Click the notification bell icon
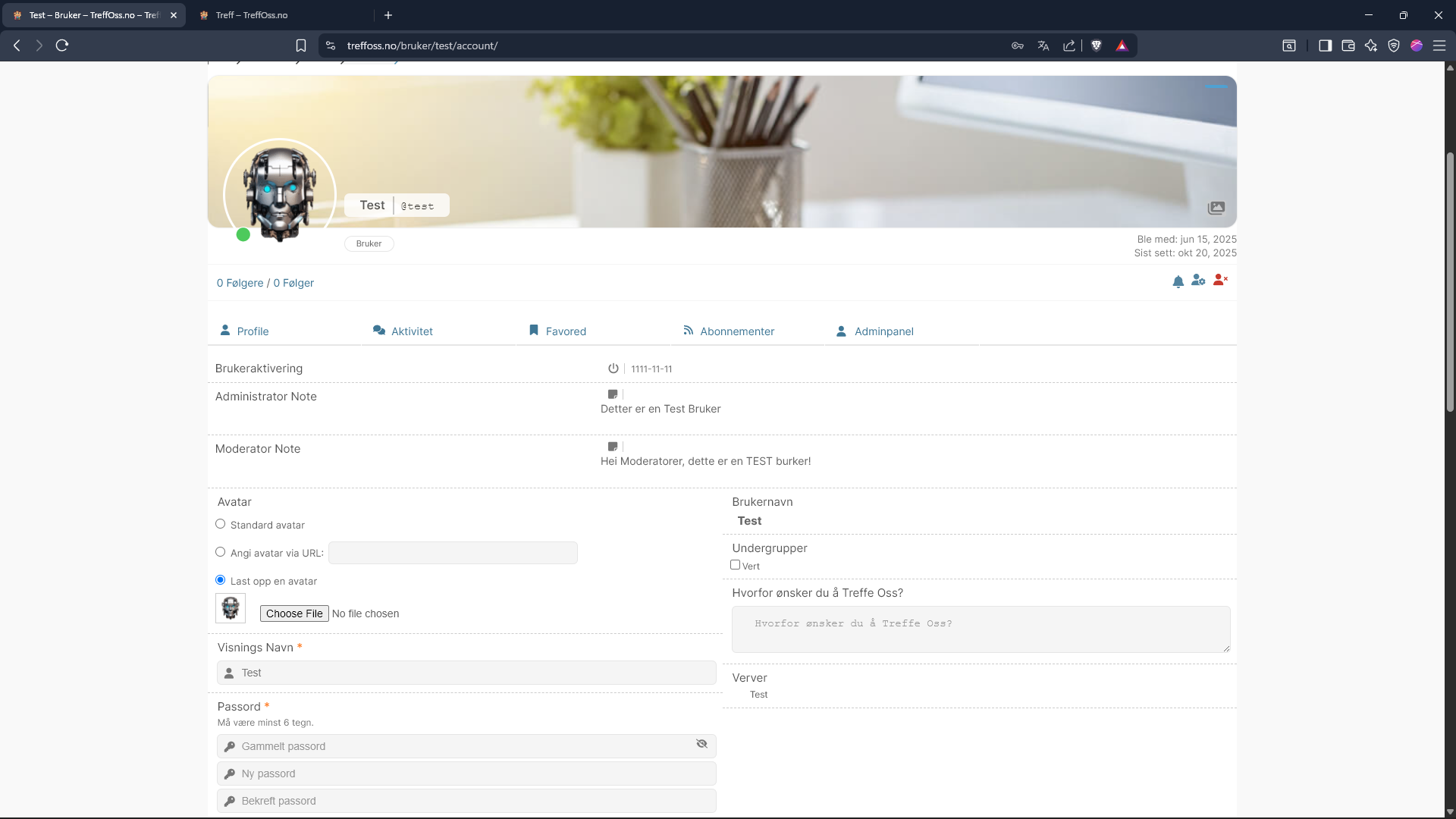The width and height of the screenshot is (1456, 819). [1178, 282]
